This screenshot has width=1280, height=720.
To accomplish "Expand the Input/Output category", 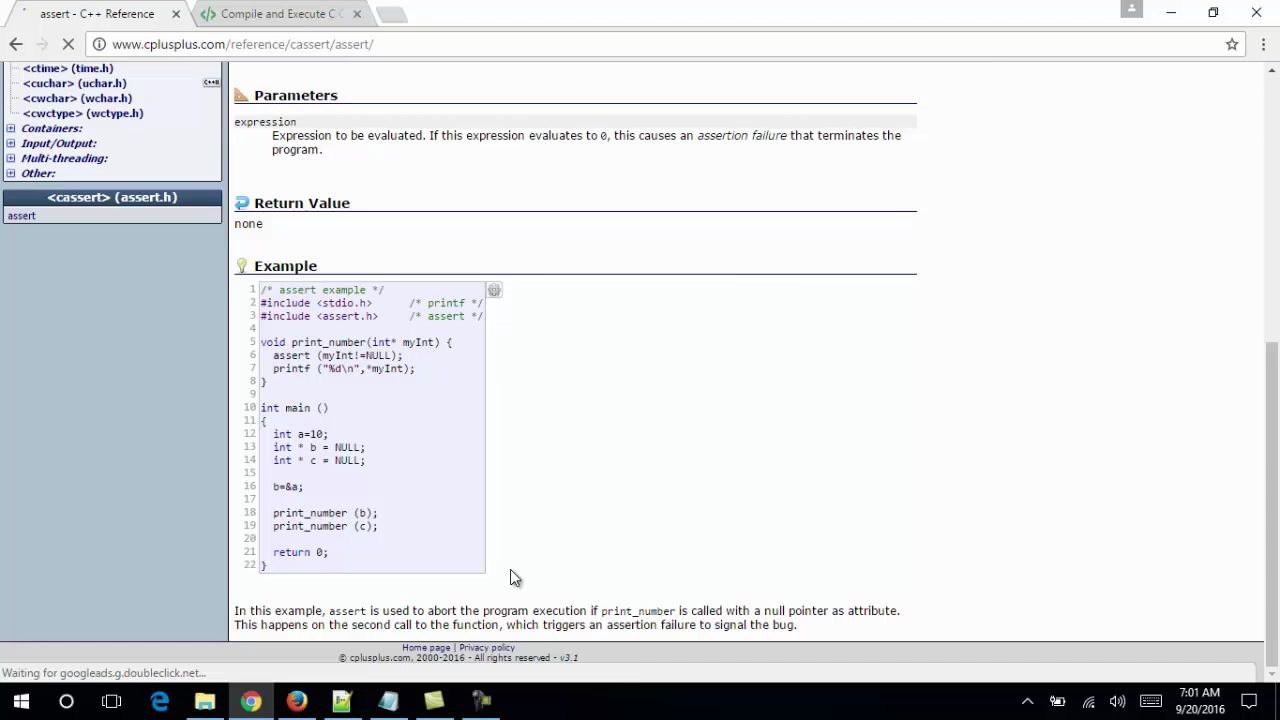I will (10, 143).
